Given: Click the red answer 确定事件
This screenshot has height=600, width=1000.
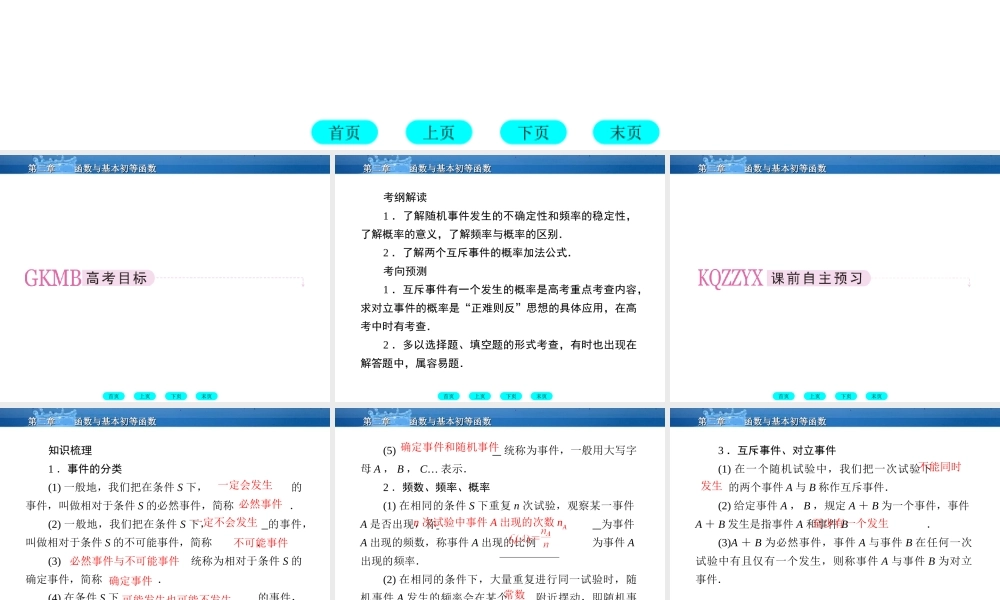Looking at the screenshot, I should click(131, 581).
